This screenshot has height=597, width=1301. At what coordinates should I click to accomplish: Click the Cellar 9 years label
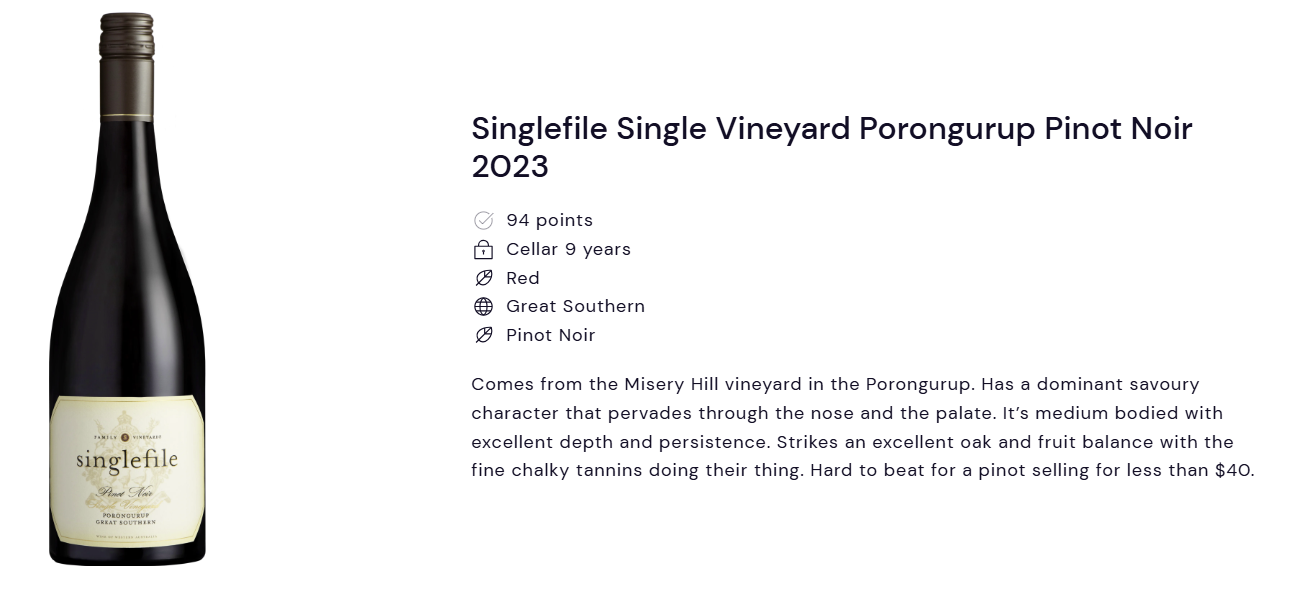568,249
